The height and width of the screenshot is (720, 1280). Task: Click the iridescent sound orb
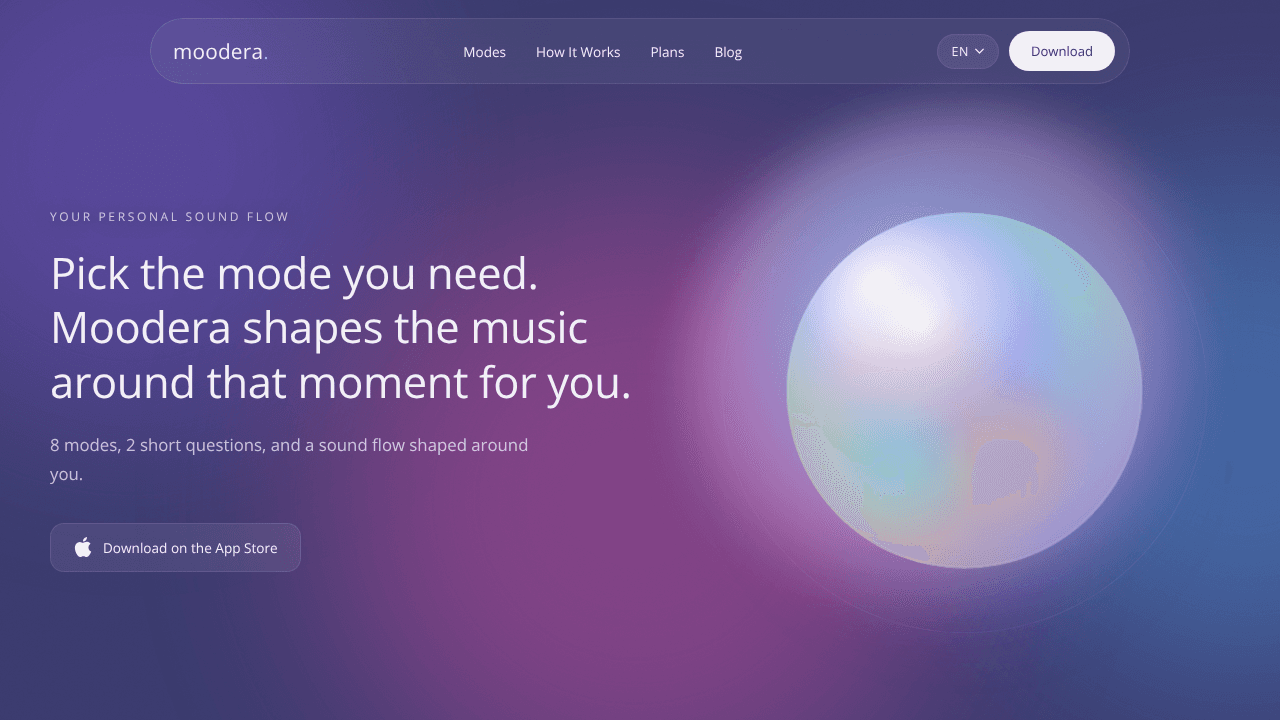pos(964,390)
